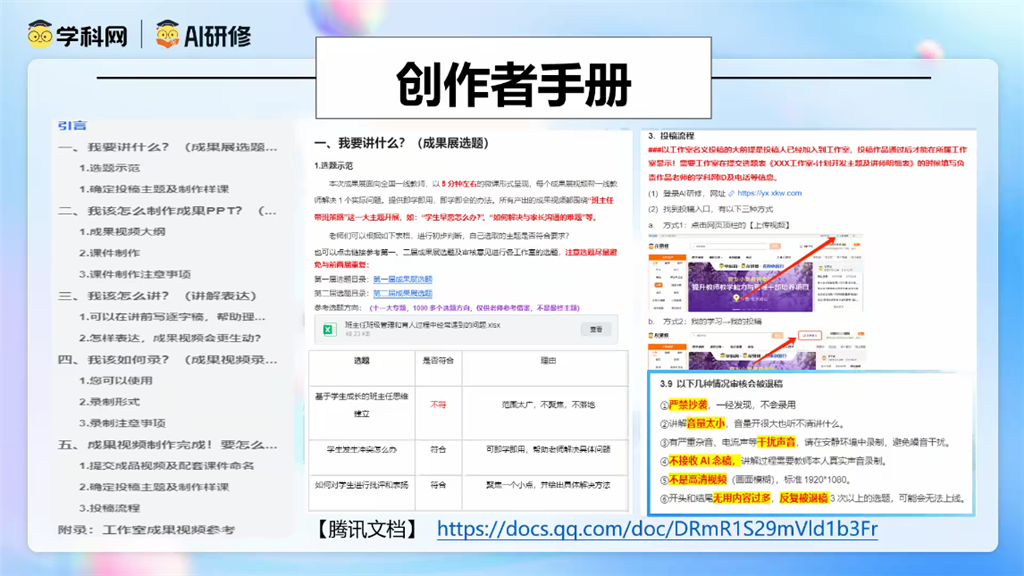Click the attachment file name 班主任班级管理...问题.xlsx
Screen dimensions: 1024x576
click(x=423, y=325)
